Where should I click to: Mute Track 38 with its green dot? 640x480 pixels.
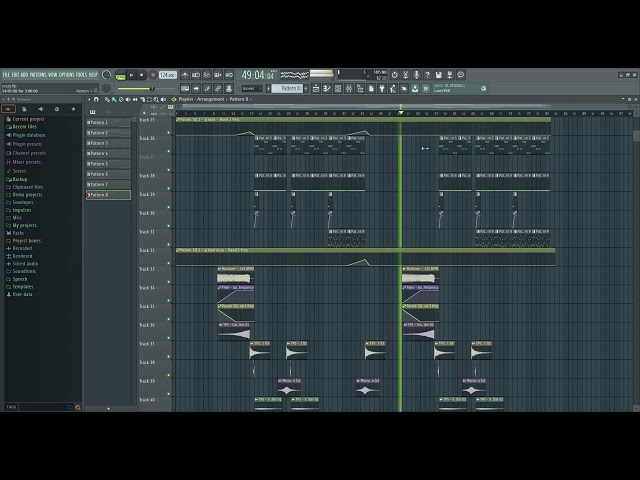point(169,375)
